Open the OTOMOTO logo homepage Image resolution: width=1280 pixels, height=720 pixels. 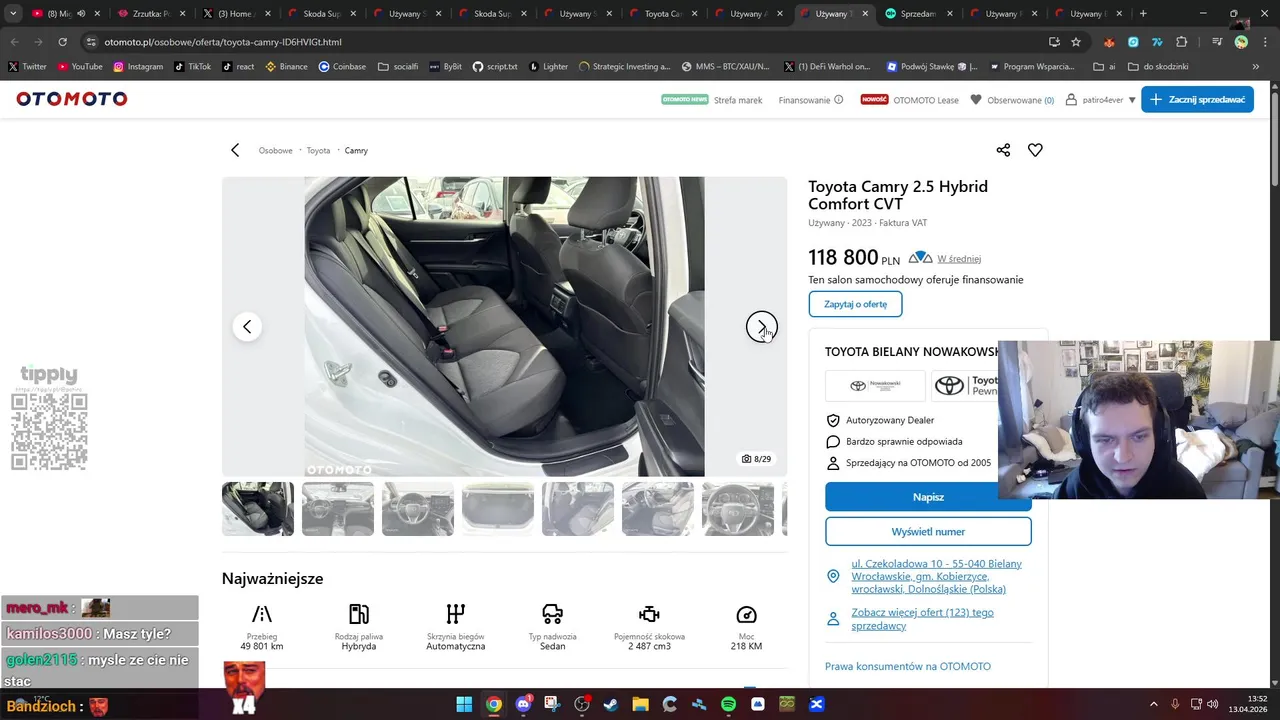point(72,99)
